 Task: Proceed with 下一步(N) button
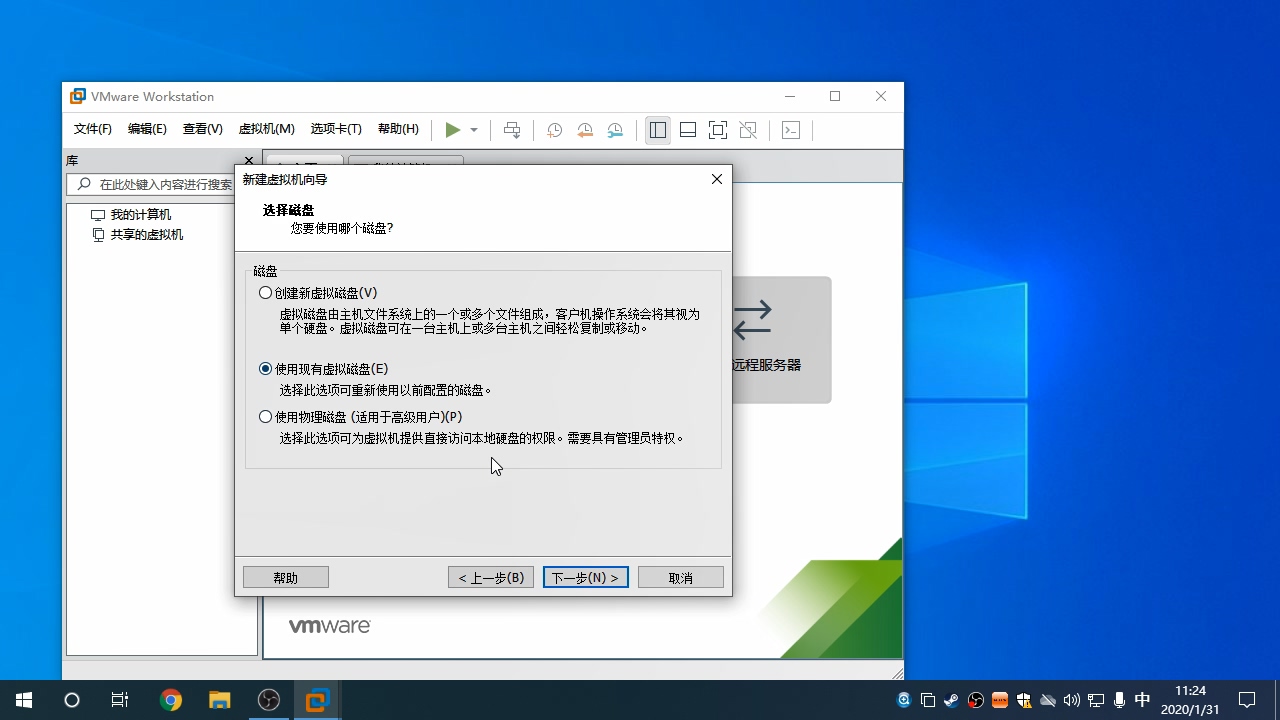coord(586,578)
